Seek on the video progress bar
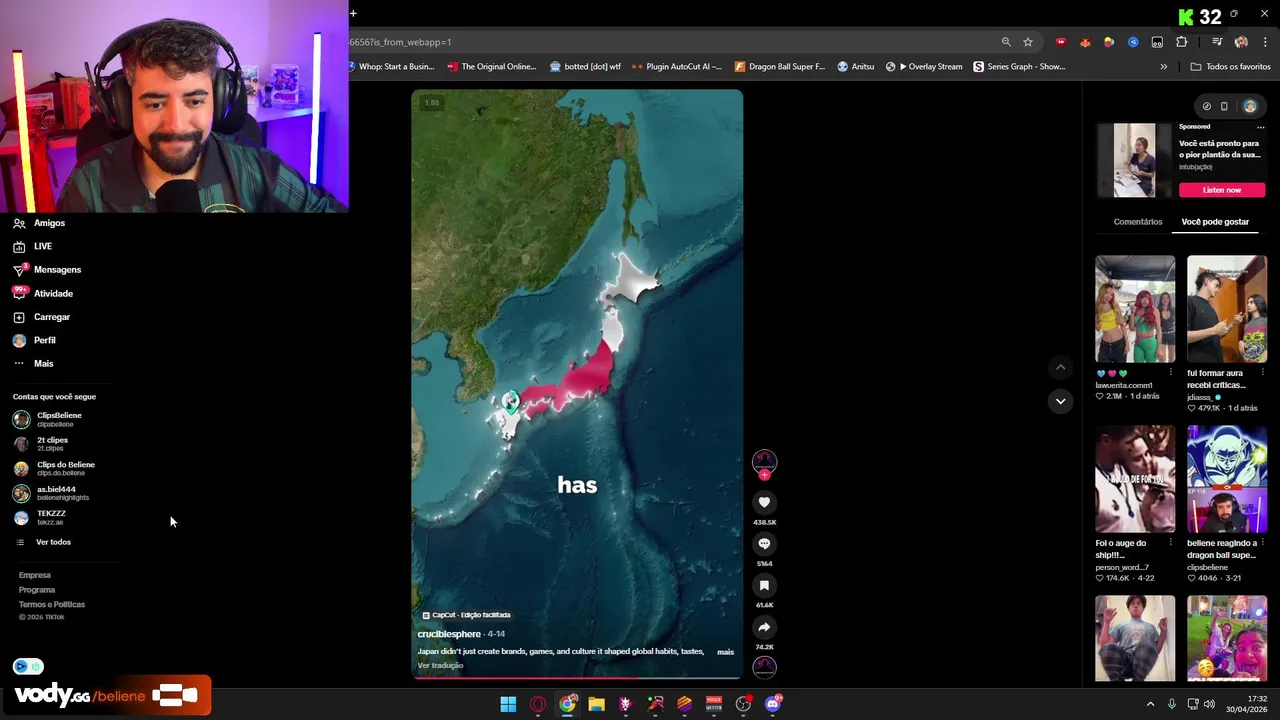 576,678
